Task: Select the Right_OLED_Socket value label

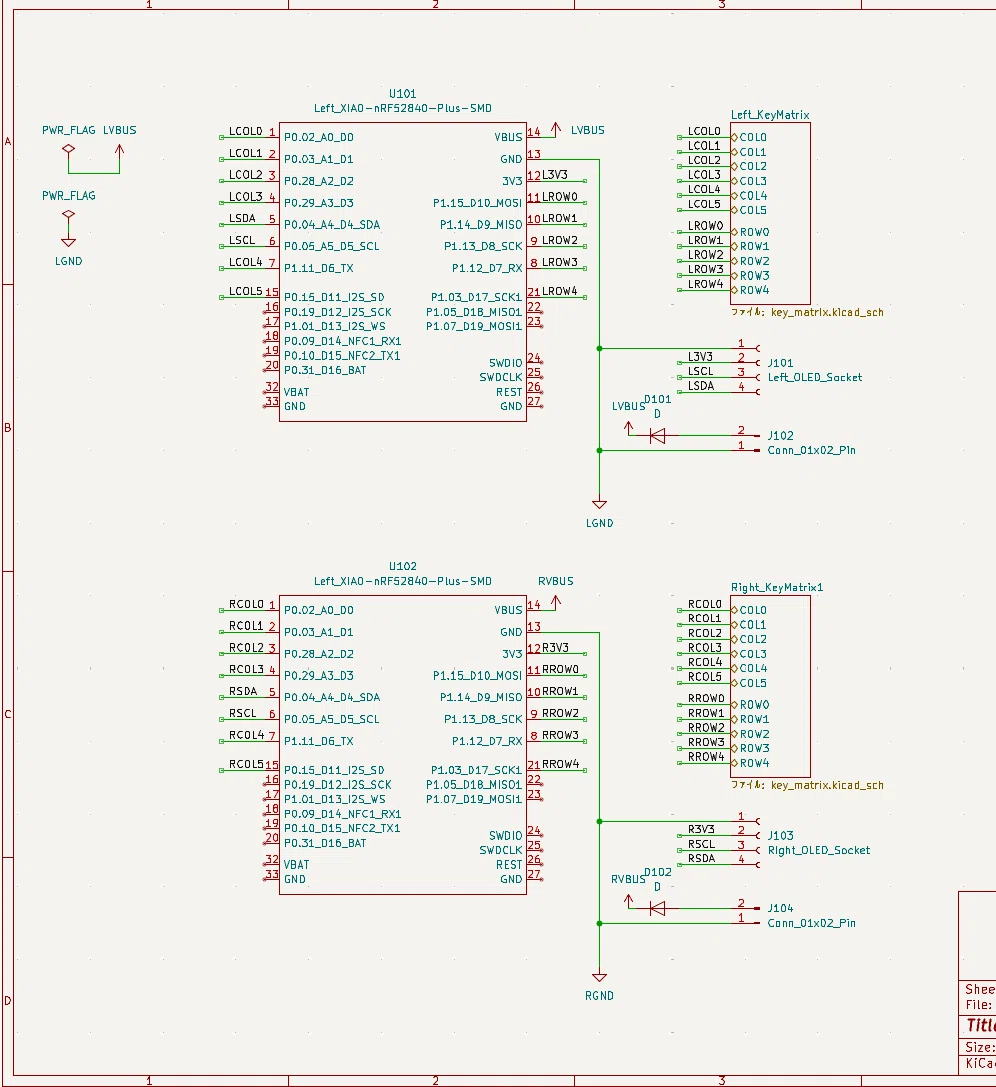Action: [x=819, y=851]
